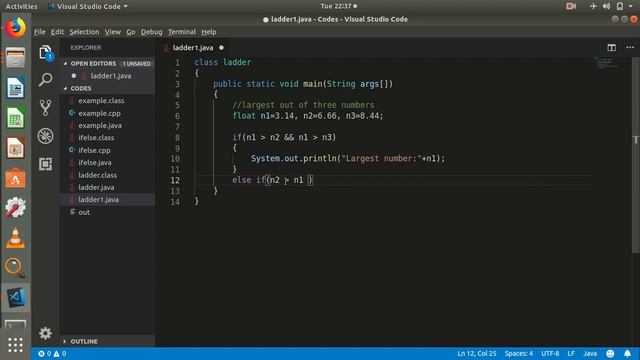Select the ladder1.java editor tab
This screenshot has width=640, height=360.
tap(193, 48)
